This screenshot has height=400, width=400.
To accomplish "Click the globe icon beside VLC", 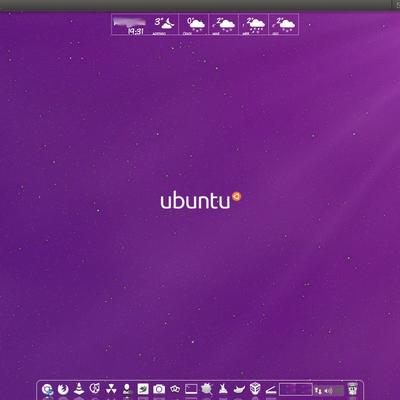I will [95, 389].
